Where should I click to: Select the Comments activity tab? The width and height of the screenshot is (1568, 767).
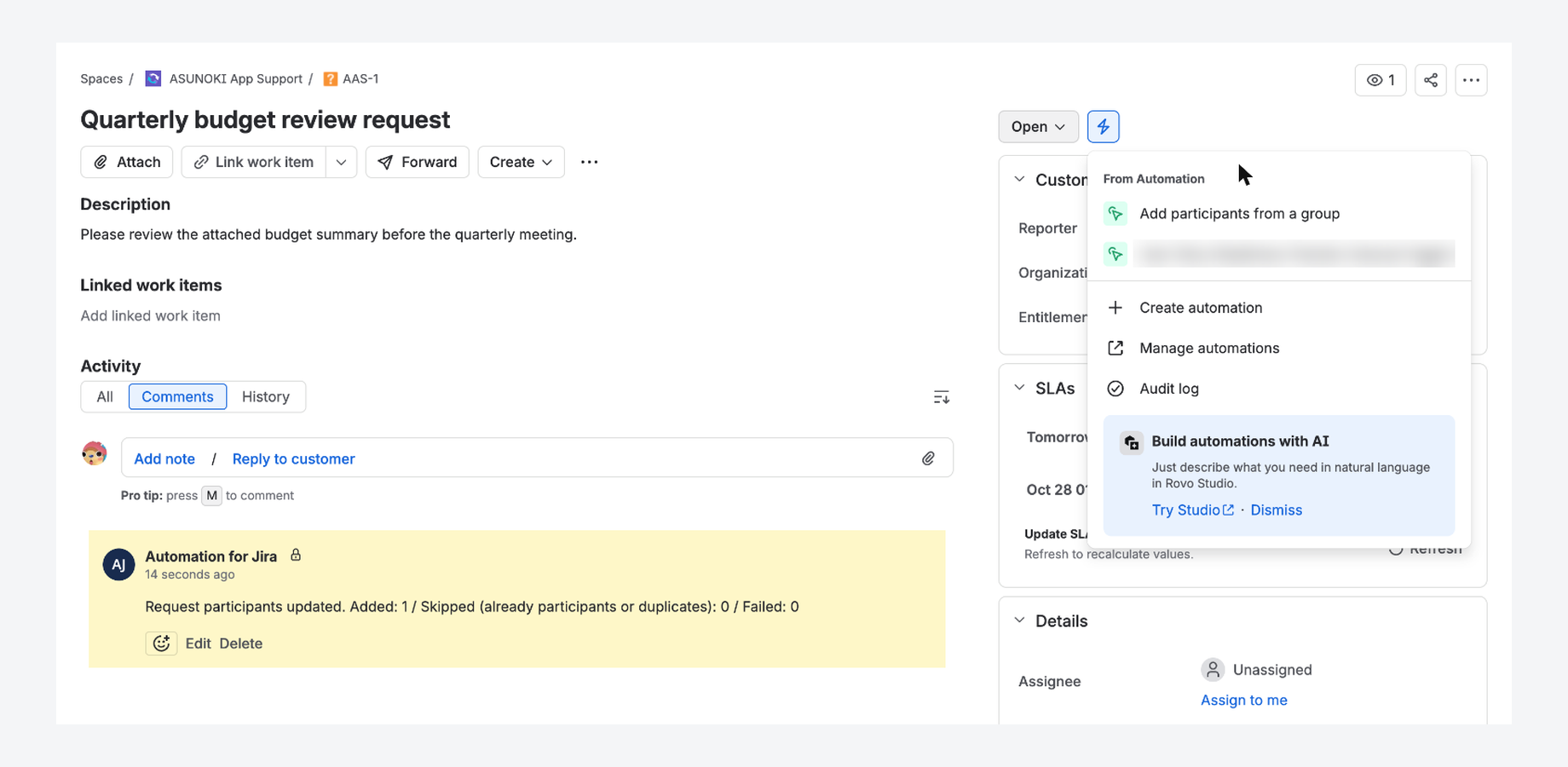tap(177, 396)
